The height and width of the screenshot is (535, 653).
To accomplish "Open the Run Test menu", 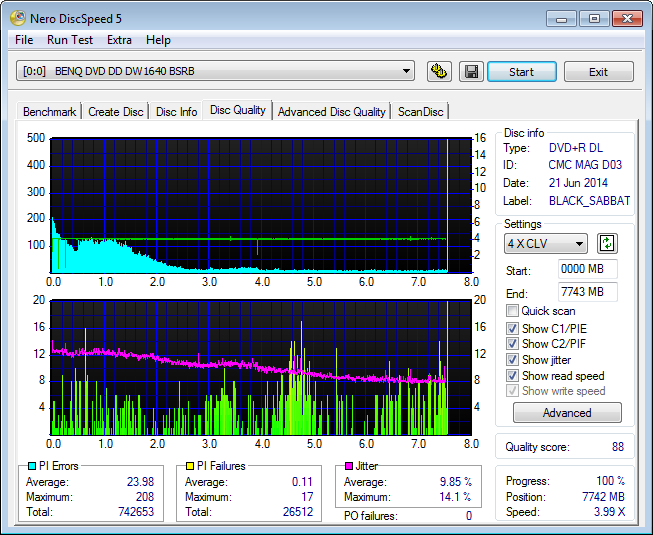I will (x=70, y=40).
